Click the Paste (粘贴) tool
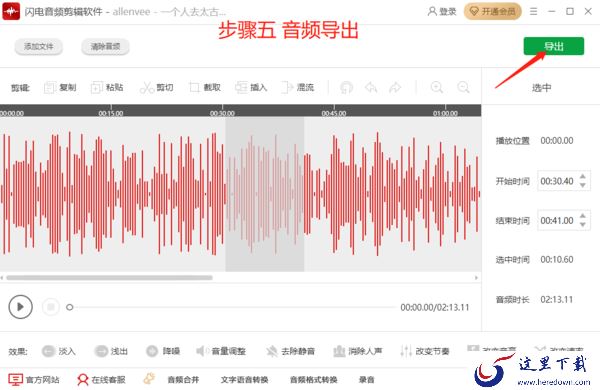This screenshot has width=600, height=390. (107, 88)
